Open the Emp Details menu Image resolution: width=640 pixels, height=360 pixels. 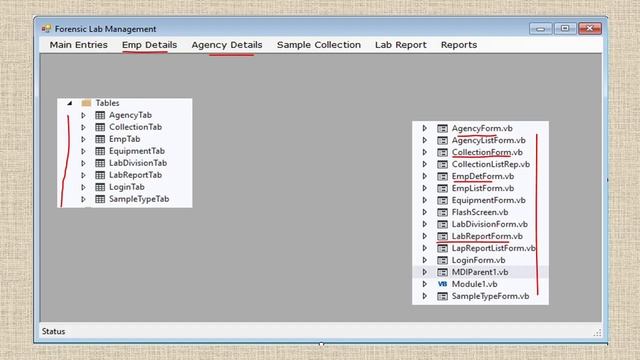point(149,45)
